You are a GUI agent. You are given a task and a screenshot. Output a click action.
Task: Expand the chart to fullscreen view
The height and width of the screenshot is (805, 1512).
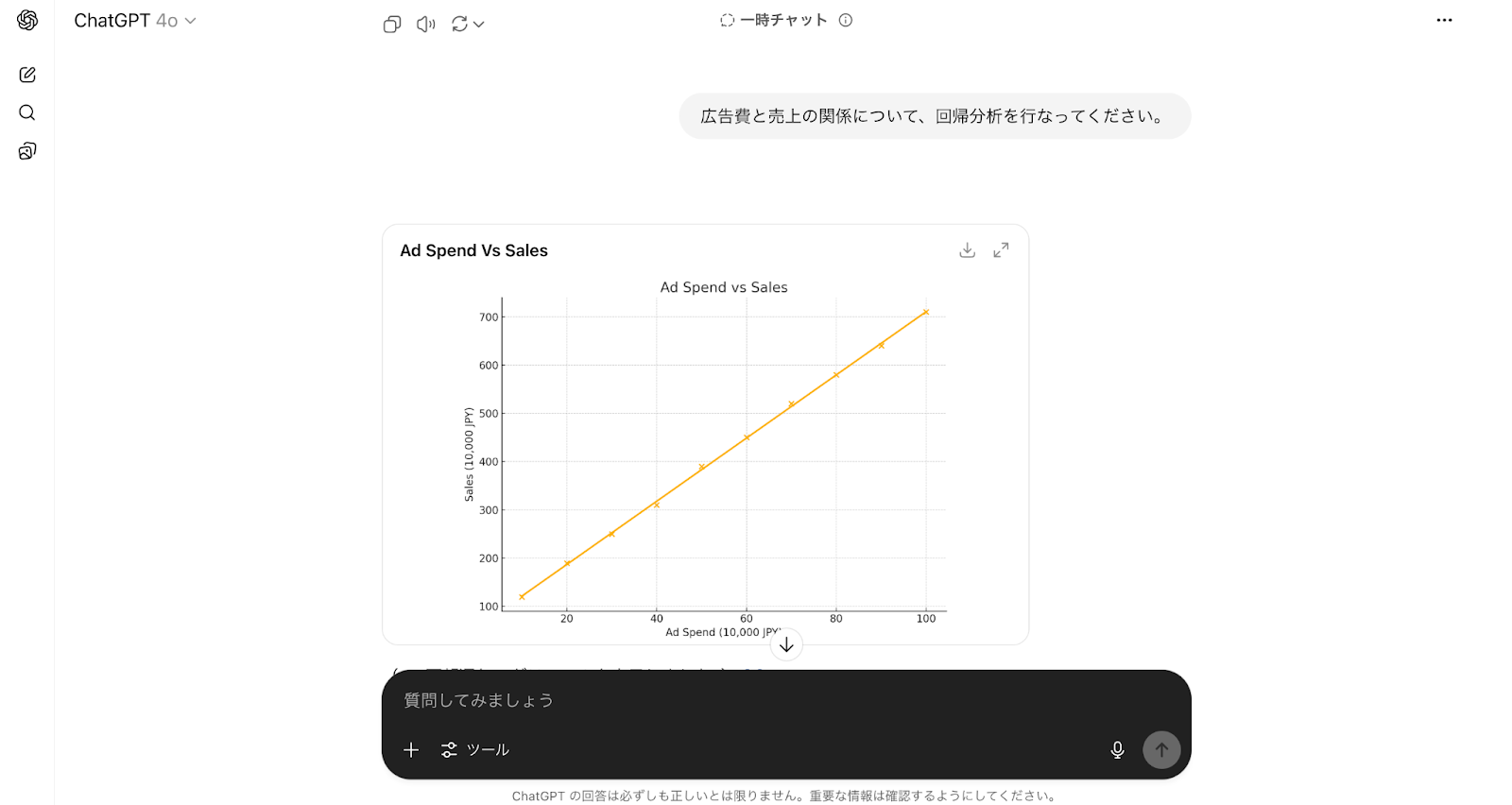pos(1001,250)
